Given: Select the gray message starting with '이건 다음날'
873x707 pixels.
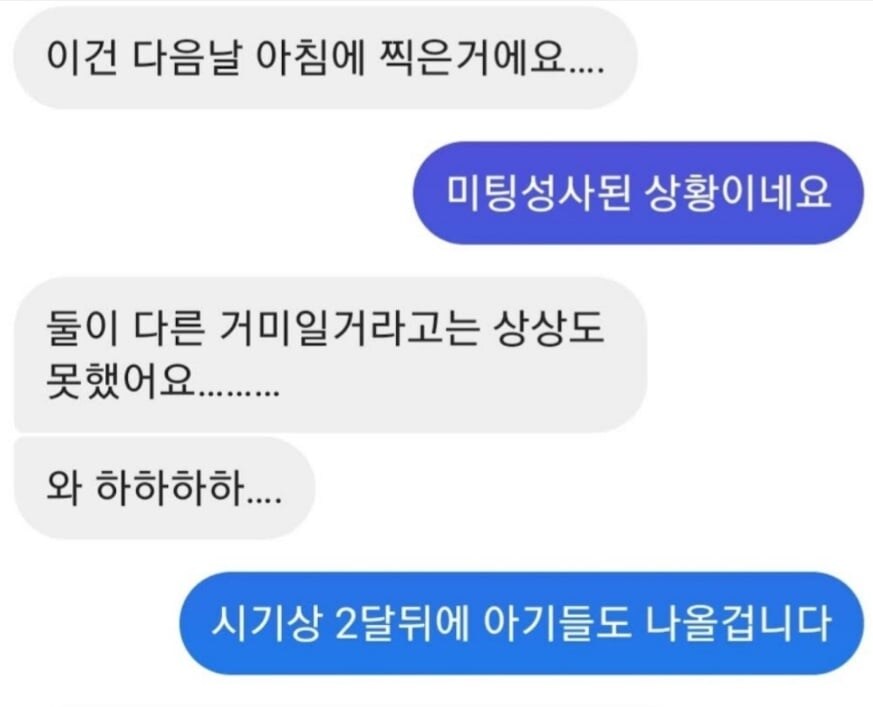Looking at the screenshot, I should pos(325,58).
